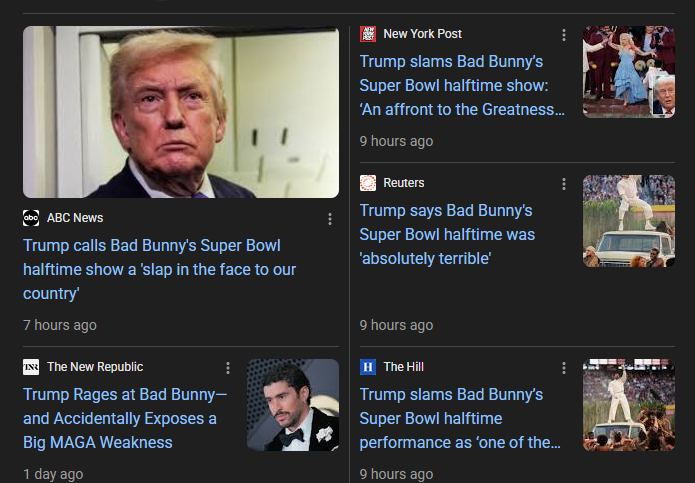695x483 pixels.
Task: Click The Hill story thumbnail
Action: 629,405
